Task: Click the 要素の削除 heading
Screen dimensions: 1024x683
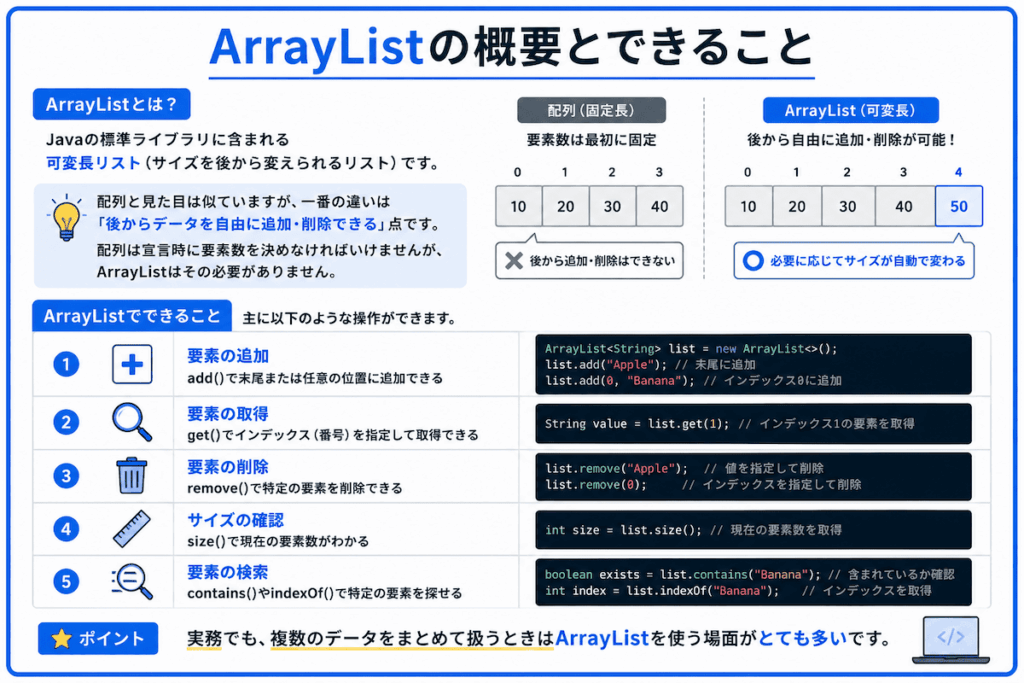Action: point(228,467)
